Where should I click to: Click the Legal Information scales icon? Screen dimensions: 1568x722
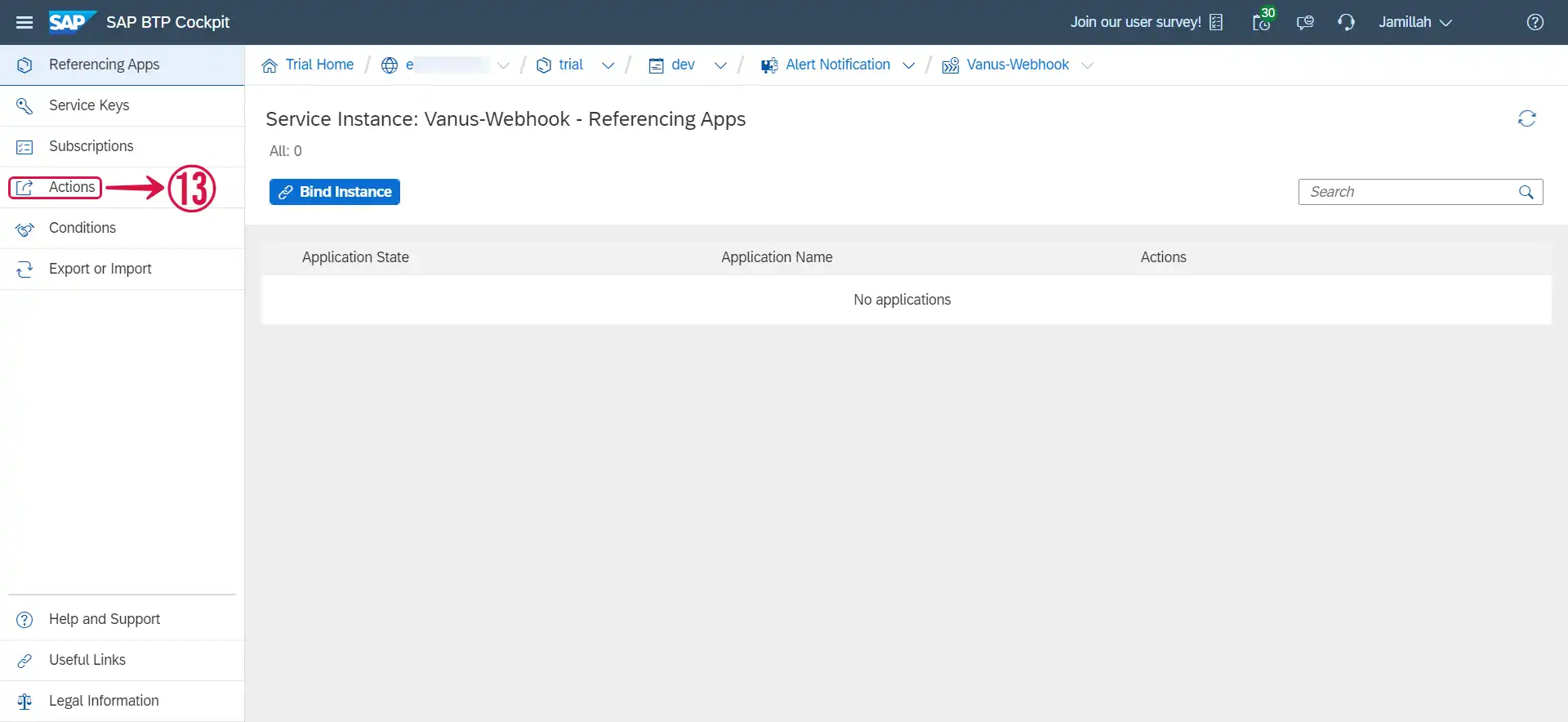click(24, 702)
